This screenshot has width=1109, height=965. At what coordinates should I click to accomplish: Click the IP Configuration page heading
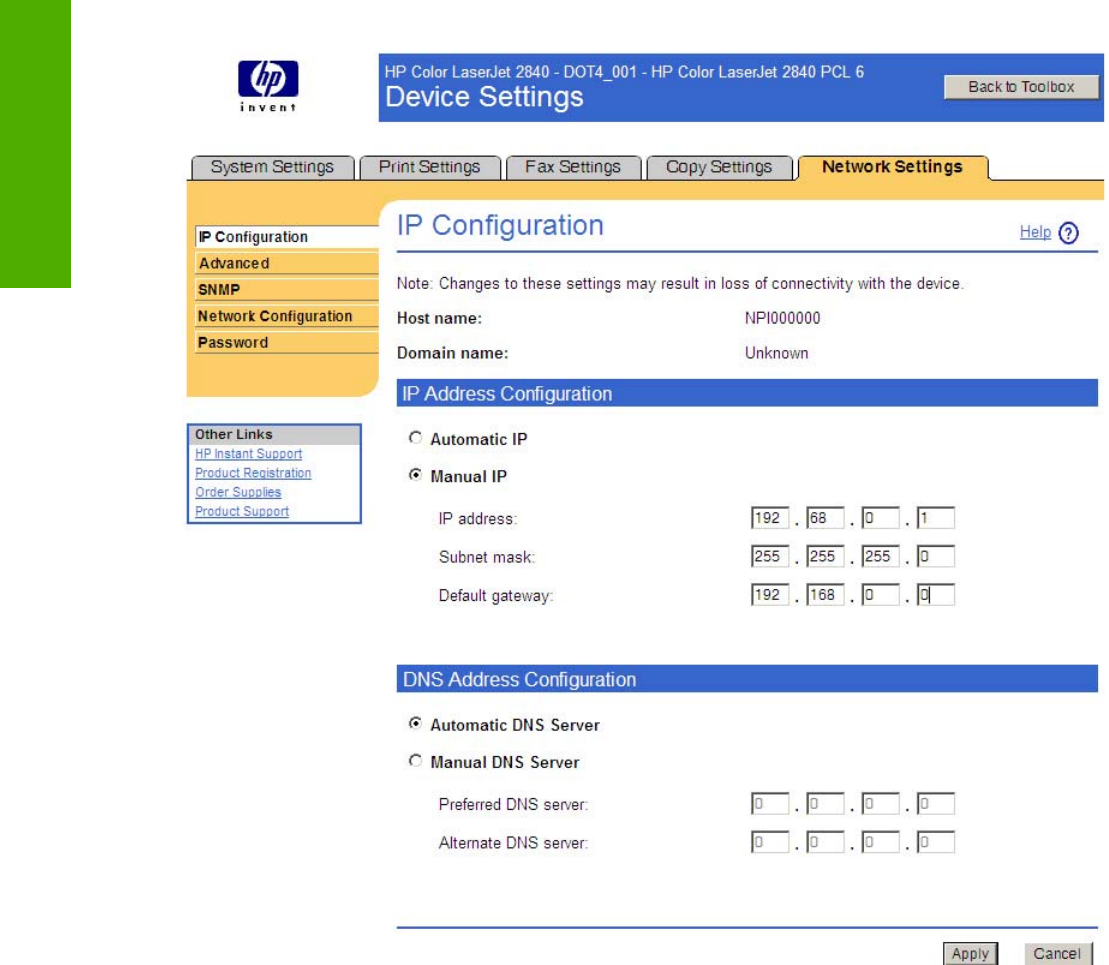tap(500, 226)
